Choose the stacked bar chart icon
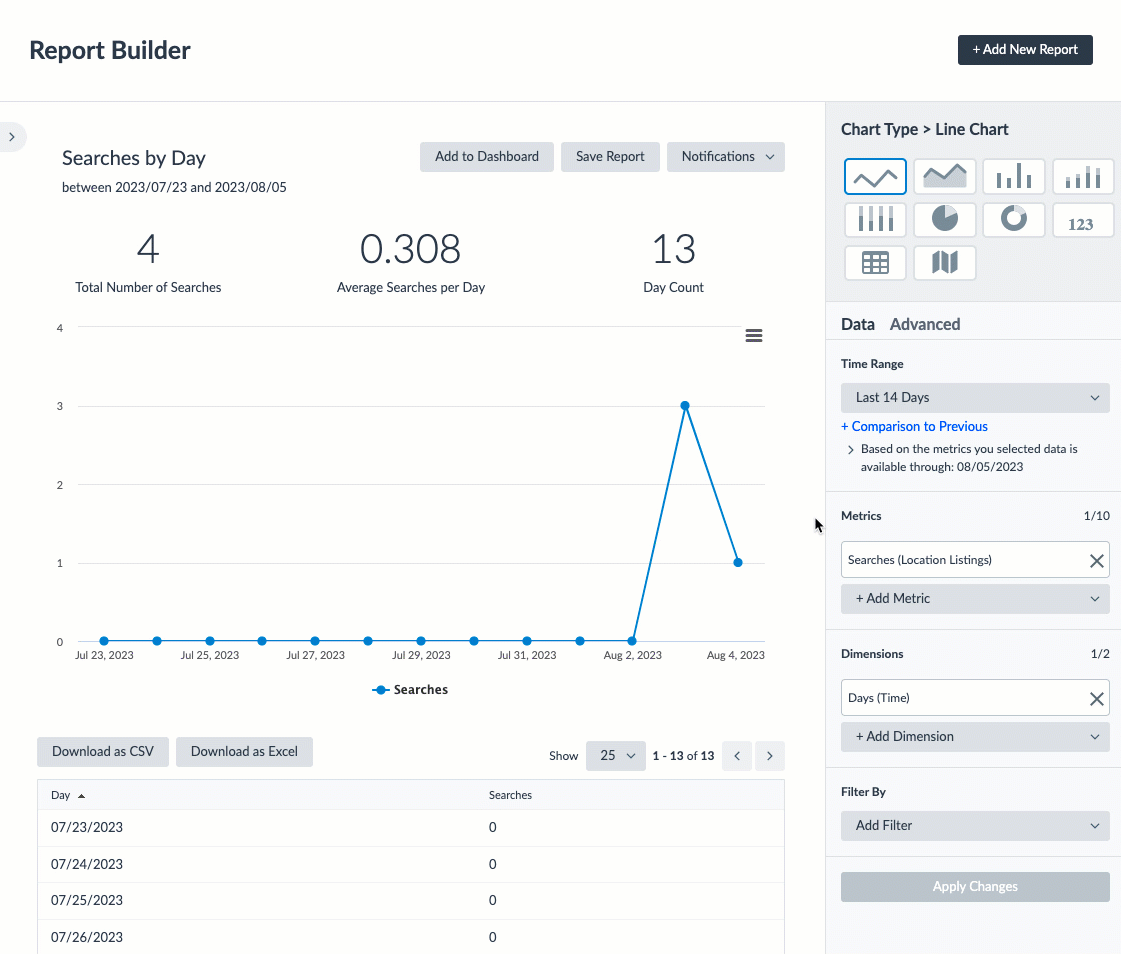The width and height of the screenshot is (1121, 954). tap(1083, 176)
